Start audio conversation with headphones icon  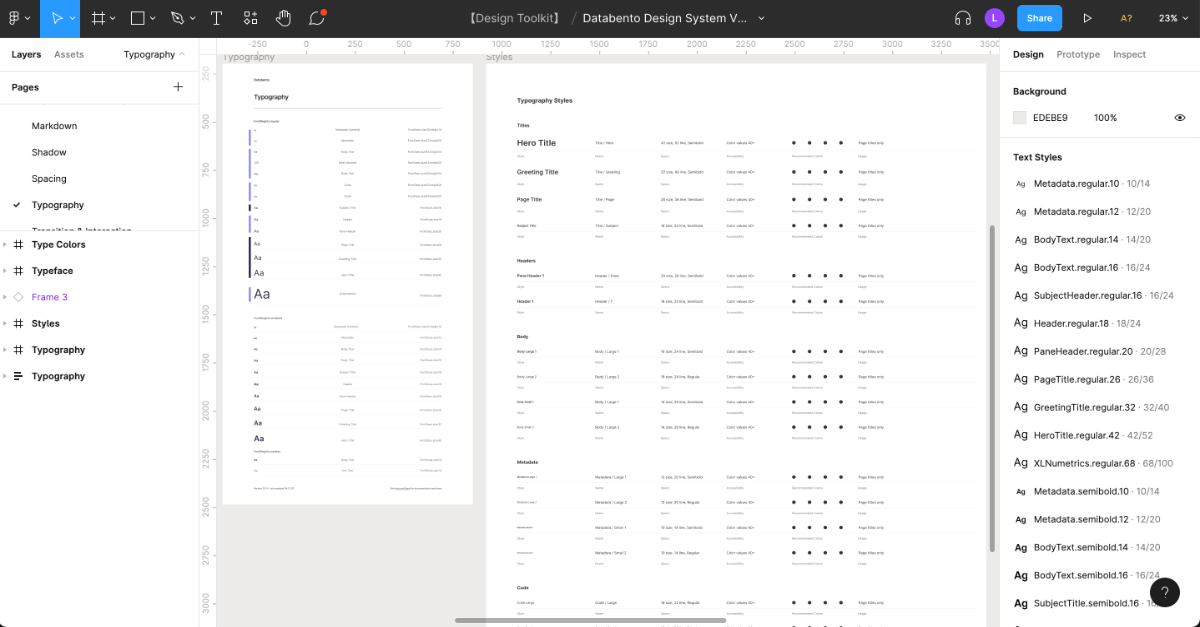tap(963, 18)
